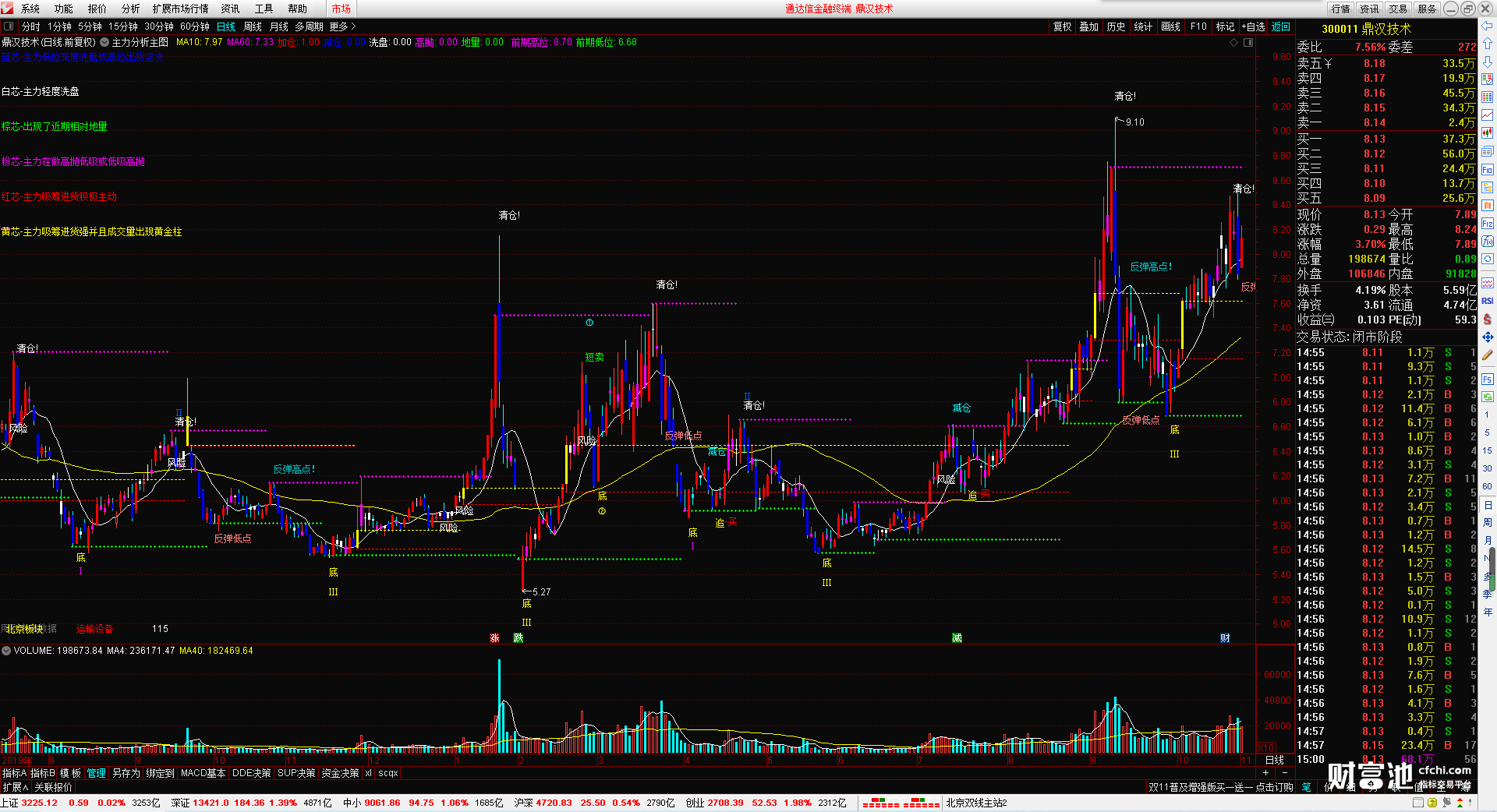Open the 扩展市场行情 menu
Viewport: 1497px width, 812px height.
[x=180, y=9]
